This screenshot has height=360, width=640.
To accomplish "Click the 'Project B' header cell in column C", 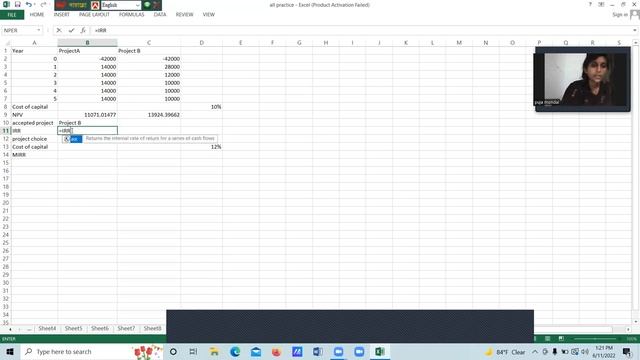I will (149, 51).
